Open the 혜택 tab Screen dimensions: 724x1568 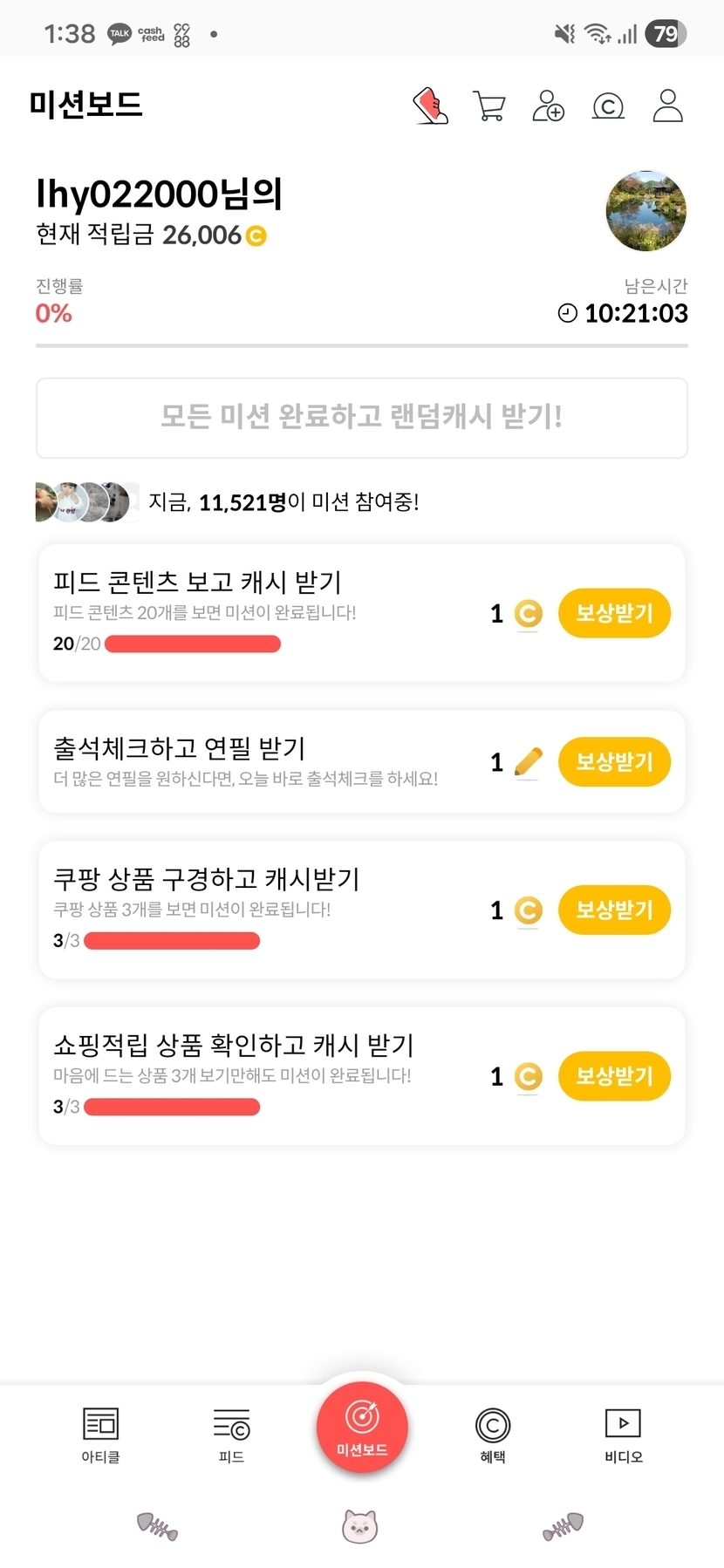click(493, 1435)
